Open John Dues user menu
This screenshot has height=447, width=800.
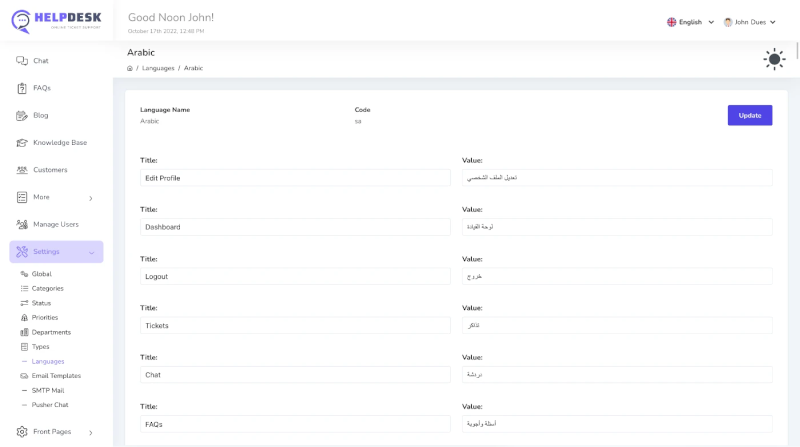pyautogui.click(x=749, y=22)
